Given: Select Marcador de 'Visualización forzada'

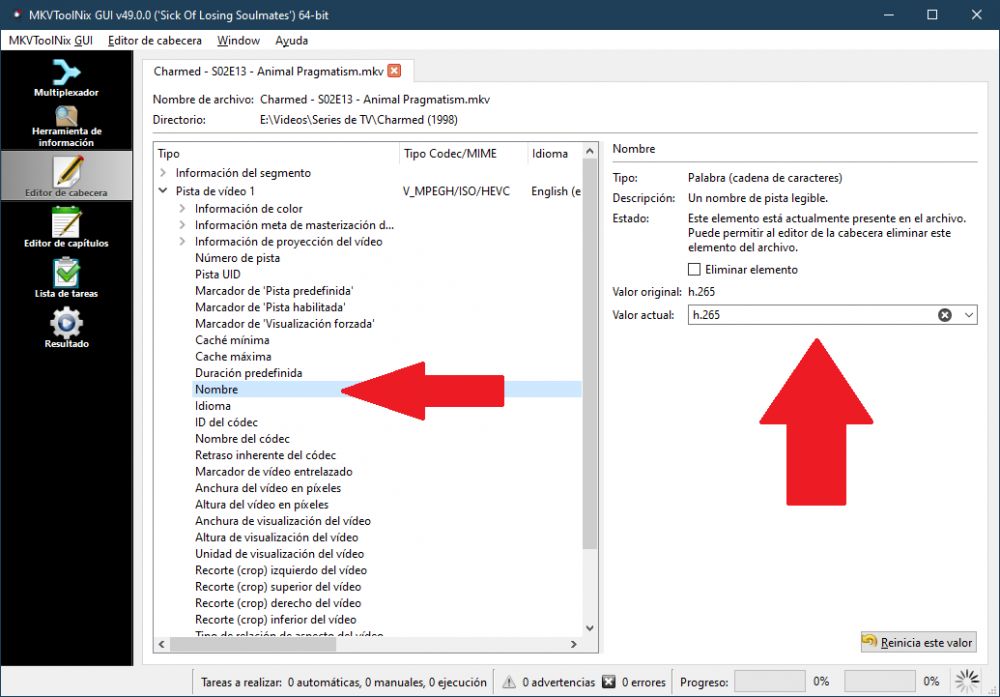Looking at the screenshot, I should click(x=284, y=324).
